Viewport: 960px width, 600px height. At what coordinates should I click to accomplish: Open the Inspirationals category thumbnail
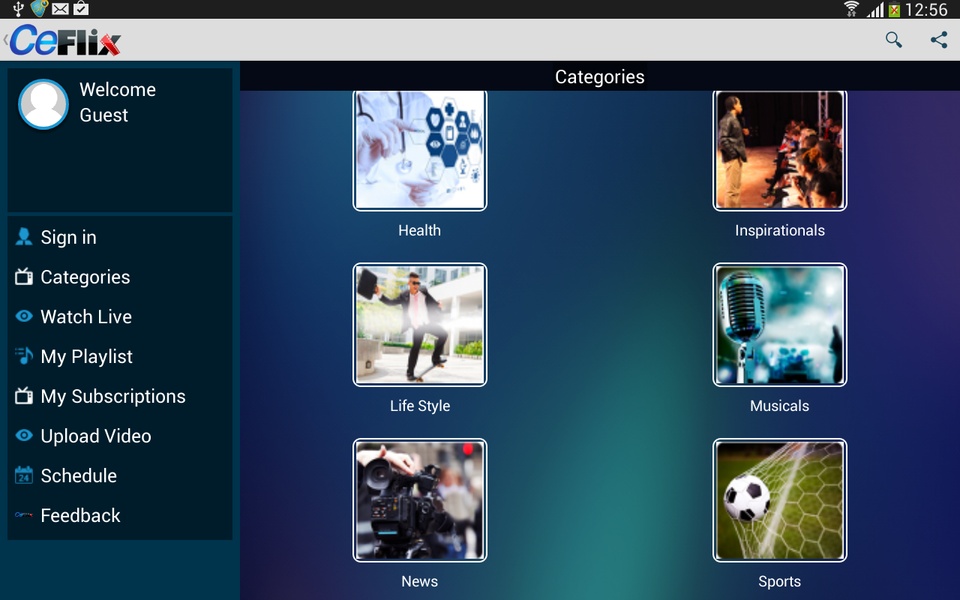click(780, 151)
